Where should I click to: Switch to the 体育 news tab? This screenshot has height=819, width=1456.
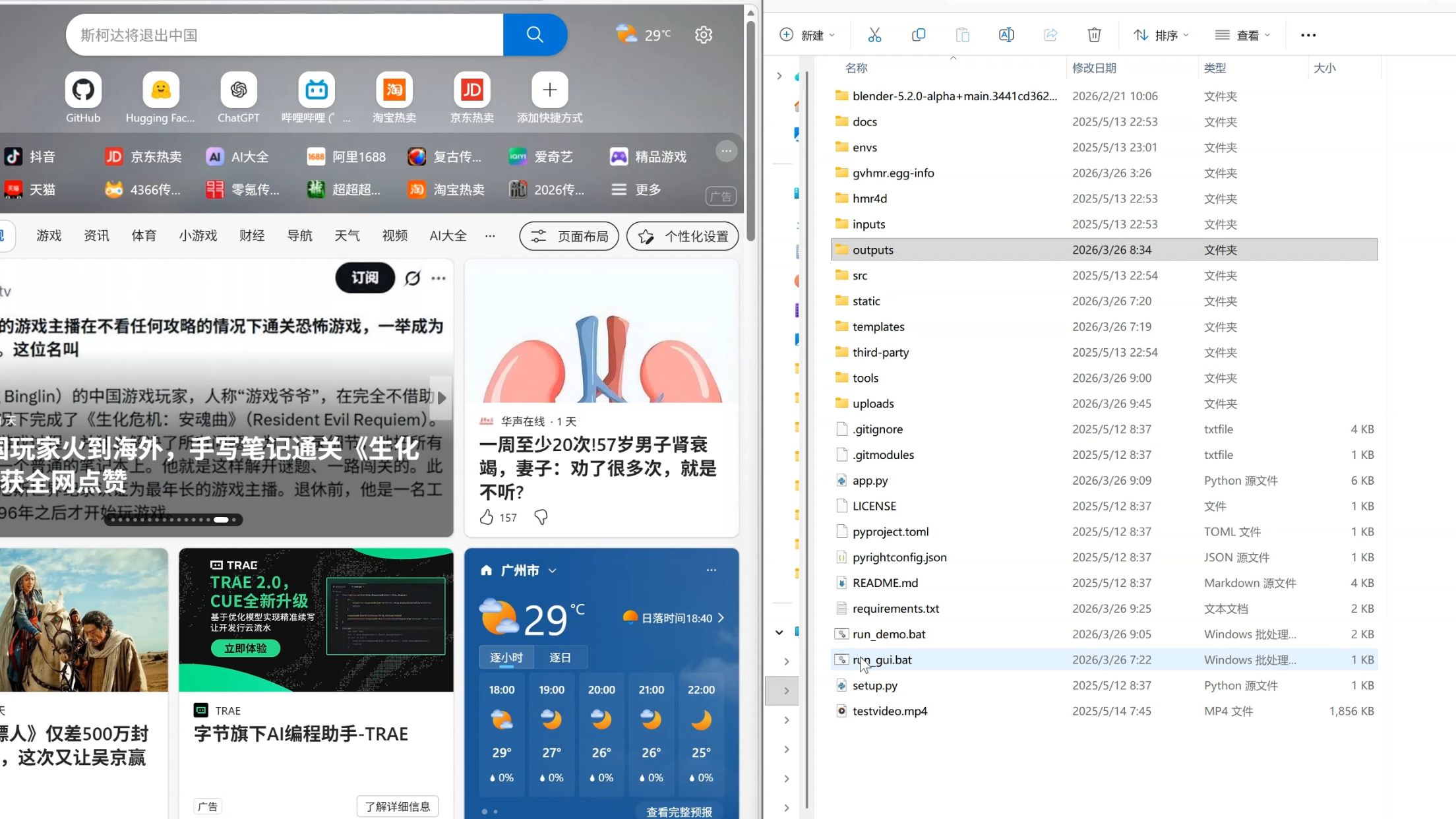pos(144,236)
